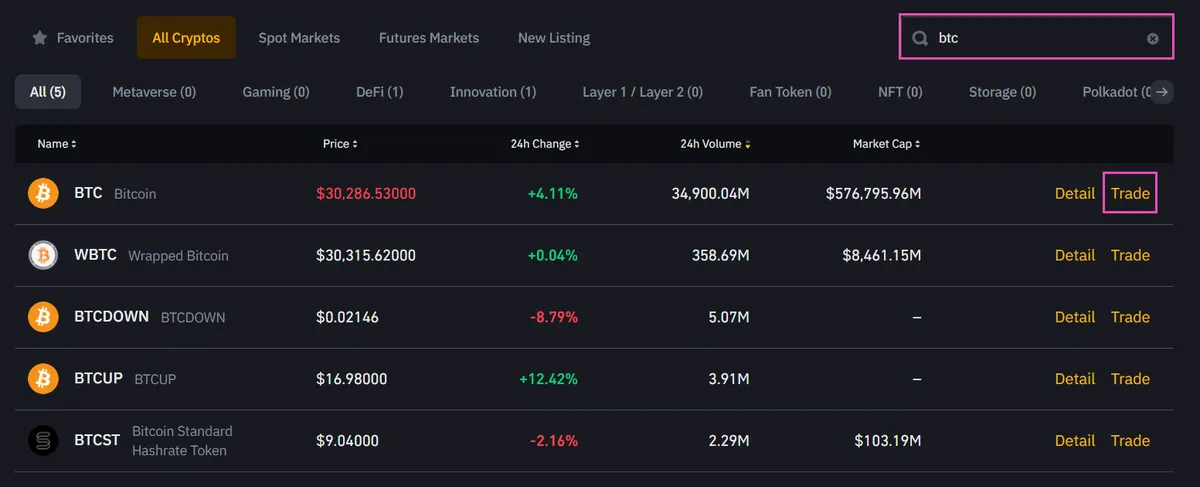Click the Favorites star icon
Viewport: 1200px width, 487px height.
pyautogui.click(x=40, y=38)
